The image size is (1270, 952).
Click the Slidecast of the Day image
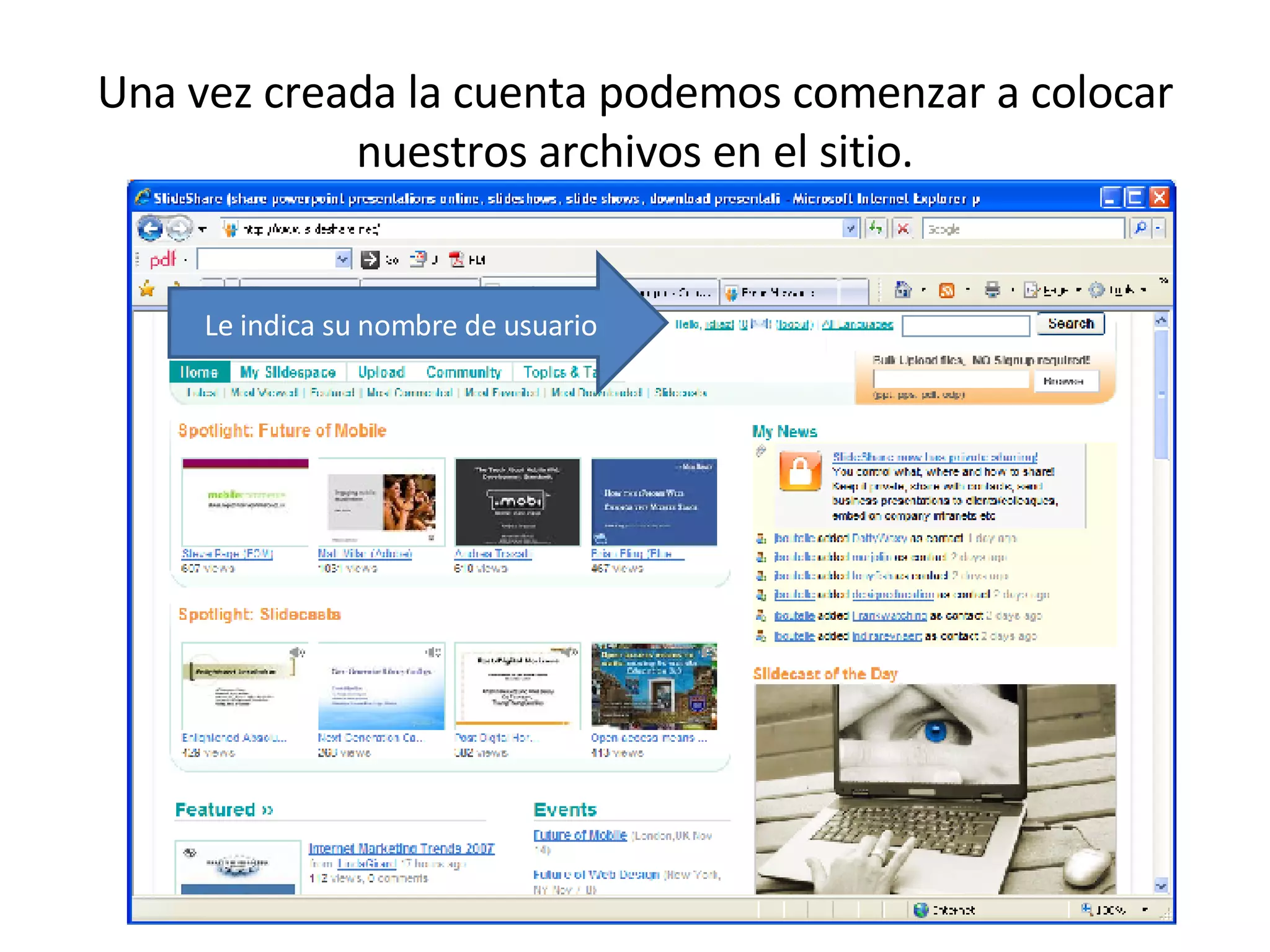[x=935, y=789]
